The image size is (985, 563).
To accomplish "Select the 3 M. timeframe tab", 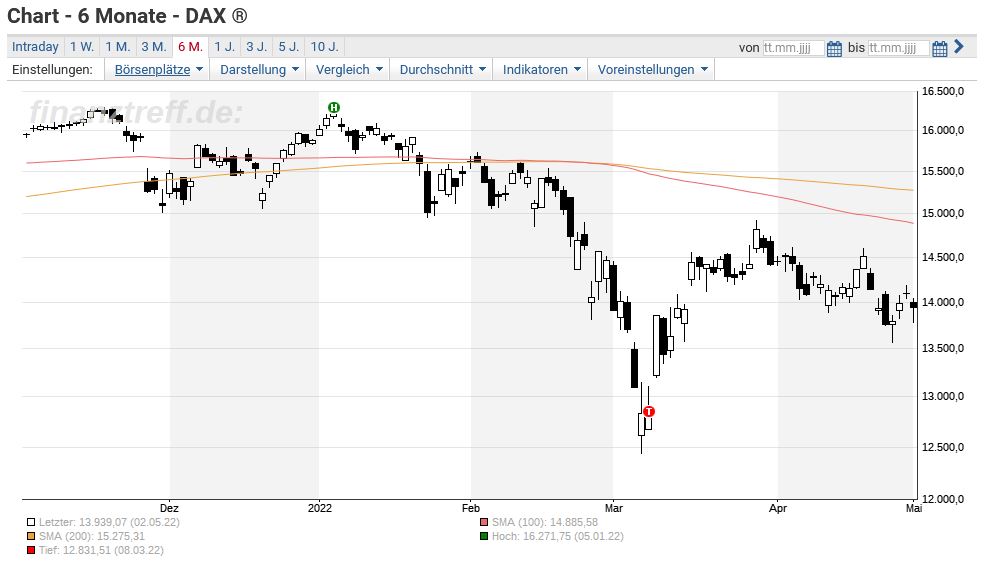I will [x=154, y=46].
